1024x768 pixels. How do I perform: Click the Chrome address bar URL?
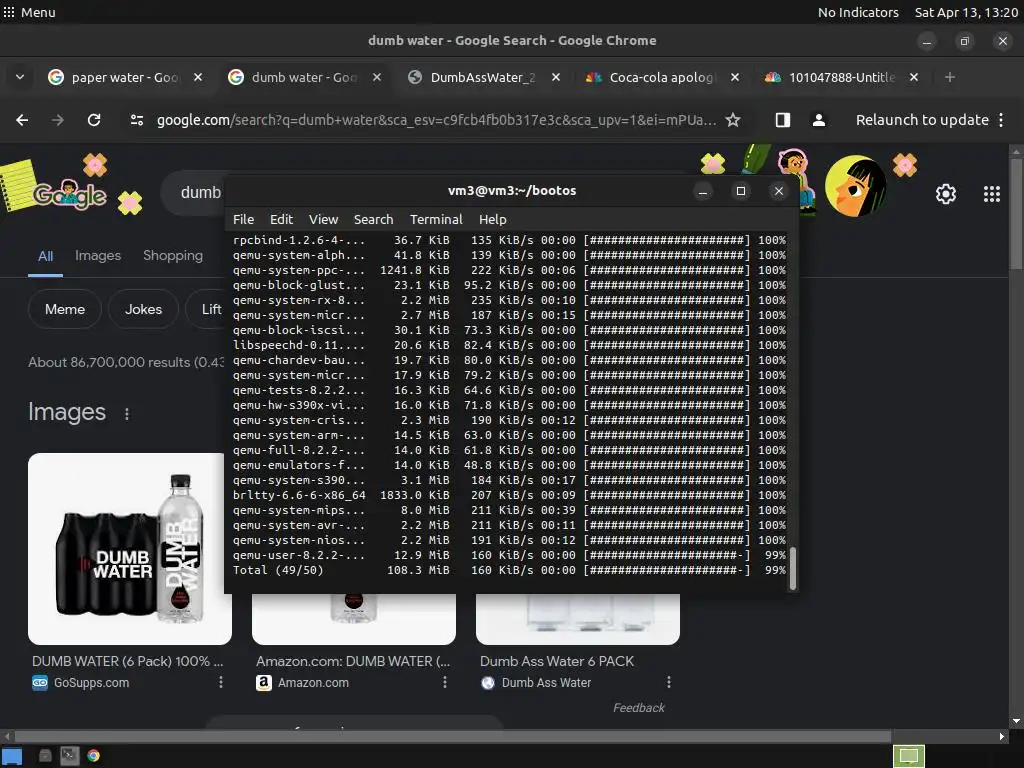436,120
